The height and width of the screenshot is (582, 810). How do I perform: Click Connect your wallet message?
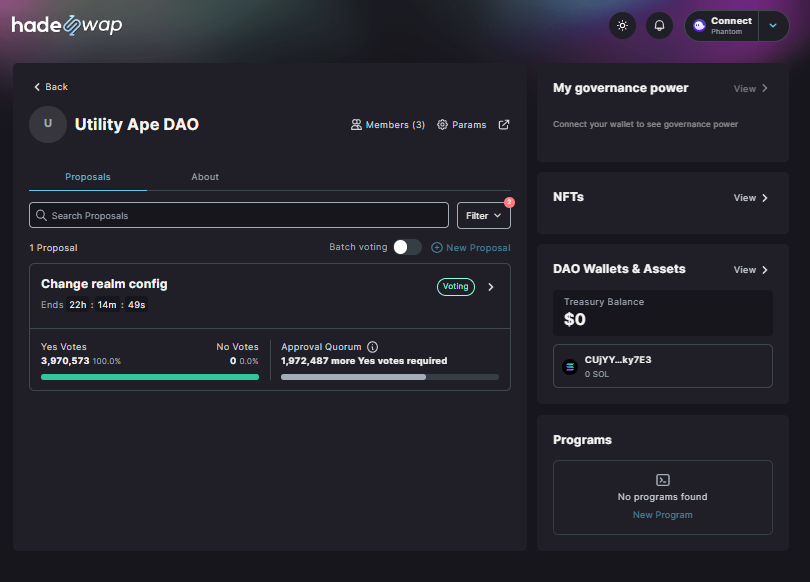(645, 124)
